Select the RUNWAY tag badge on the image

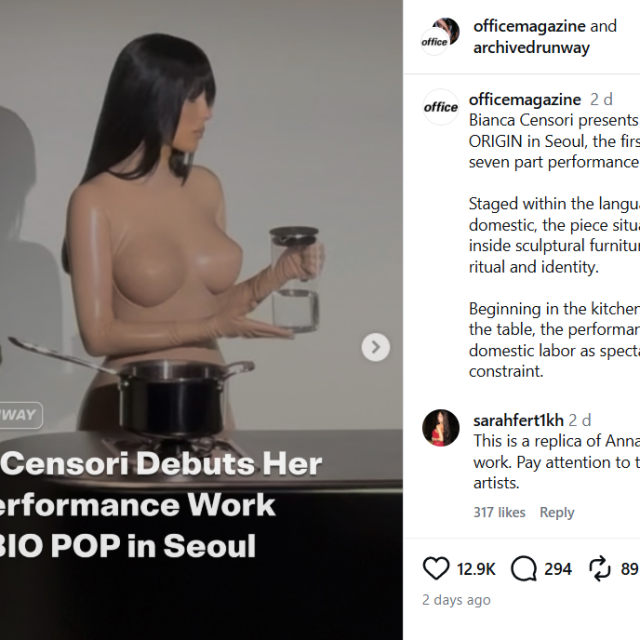pyautogui.click(x=18, y=415)
